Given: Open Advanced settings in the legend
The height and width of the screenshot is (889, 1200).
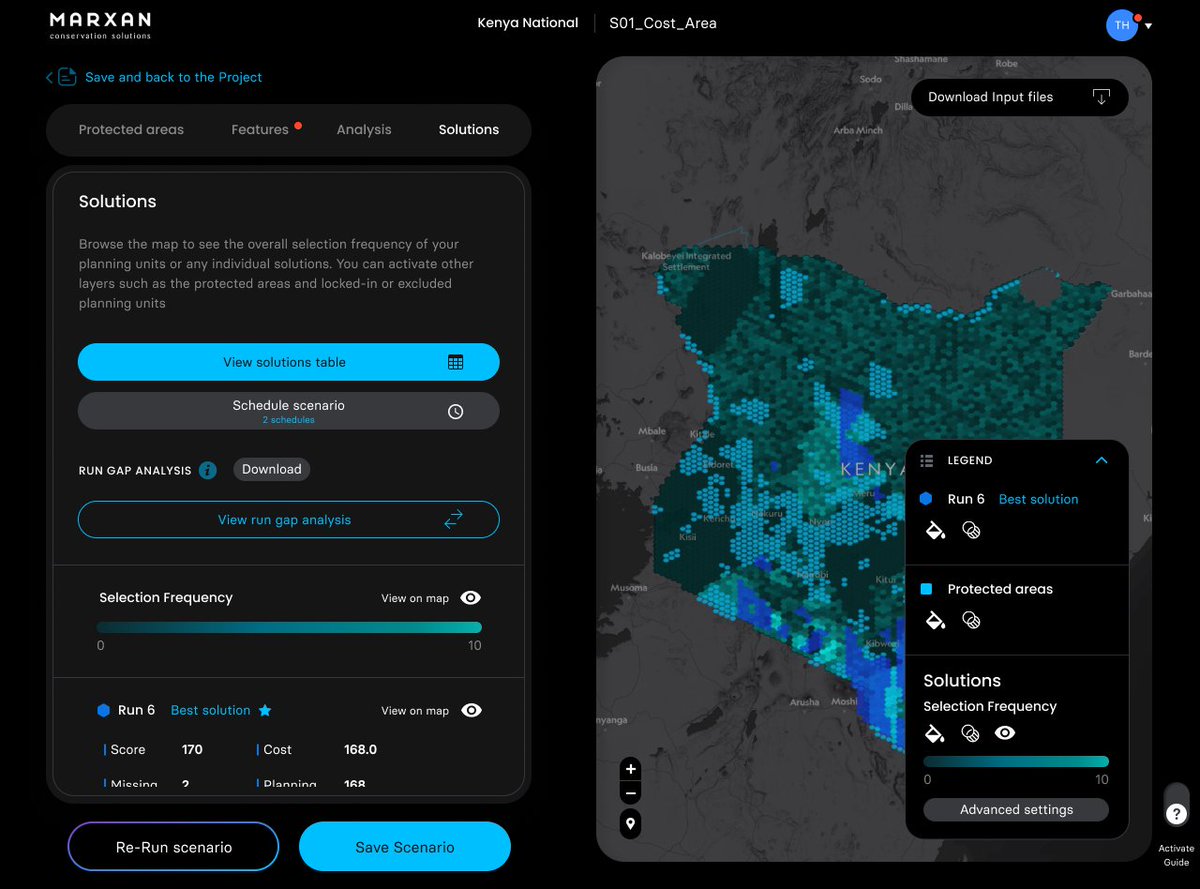Looking at the screenshot, I should click(1016, 810).
